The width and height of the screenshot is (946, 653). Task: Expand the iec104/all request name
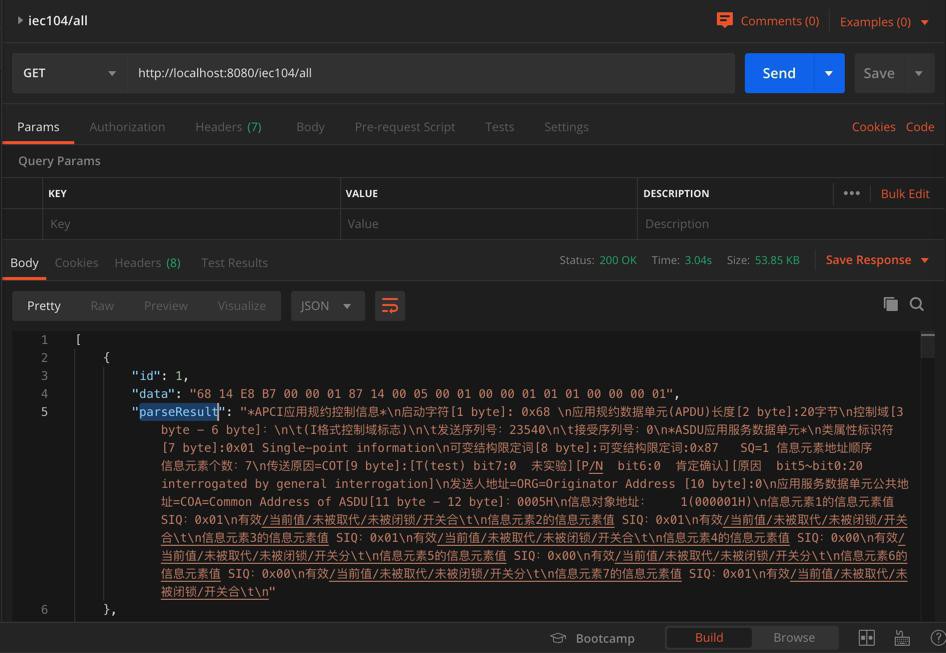click(20, 20)
